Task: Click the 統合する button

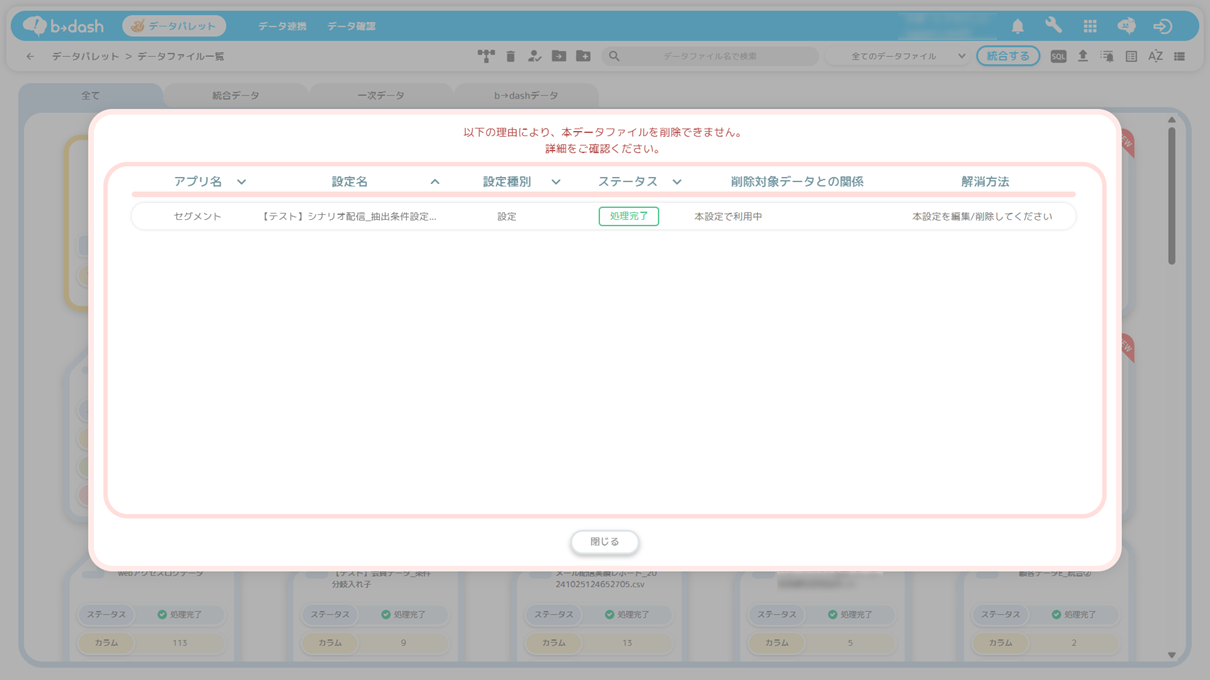Action: [x=1007, y=57]
